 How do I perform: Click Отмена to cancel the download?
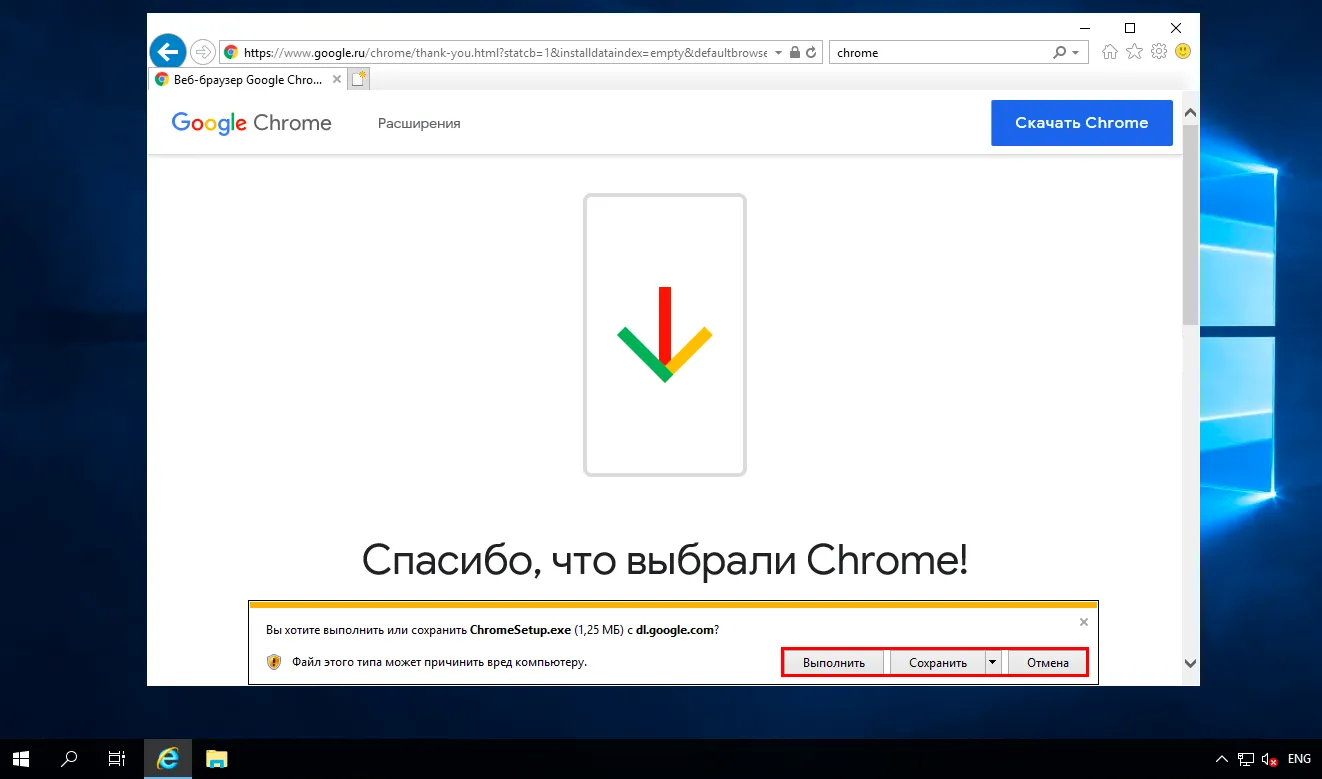click(1047, 662)
